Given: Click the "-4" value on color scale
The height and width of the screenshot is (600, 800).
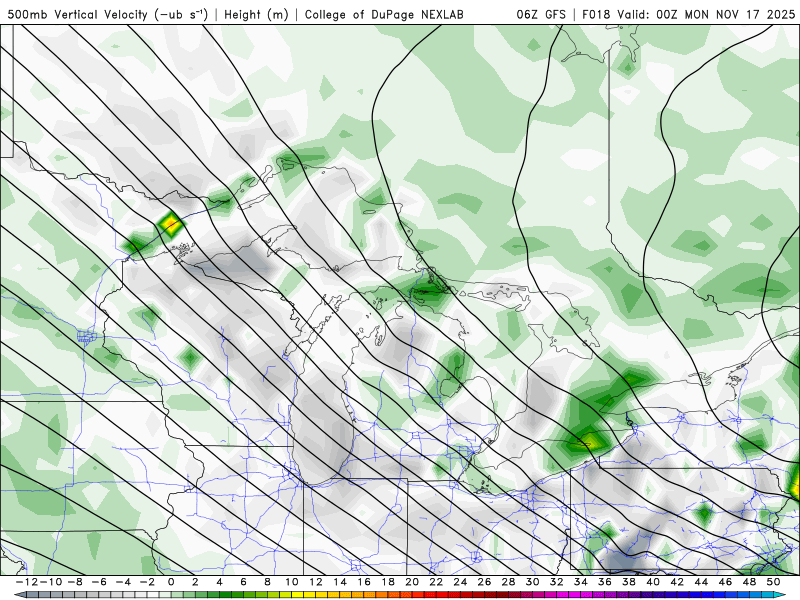Looking at the screenshot, I should [x=123, y=582].
